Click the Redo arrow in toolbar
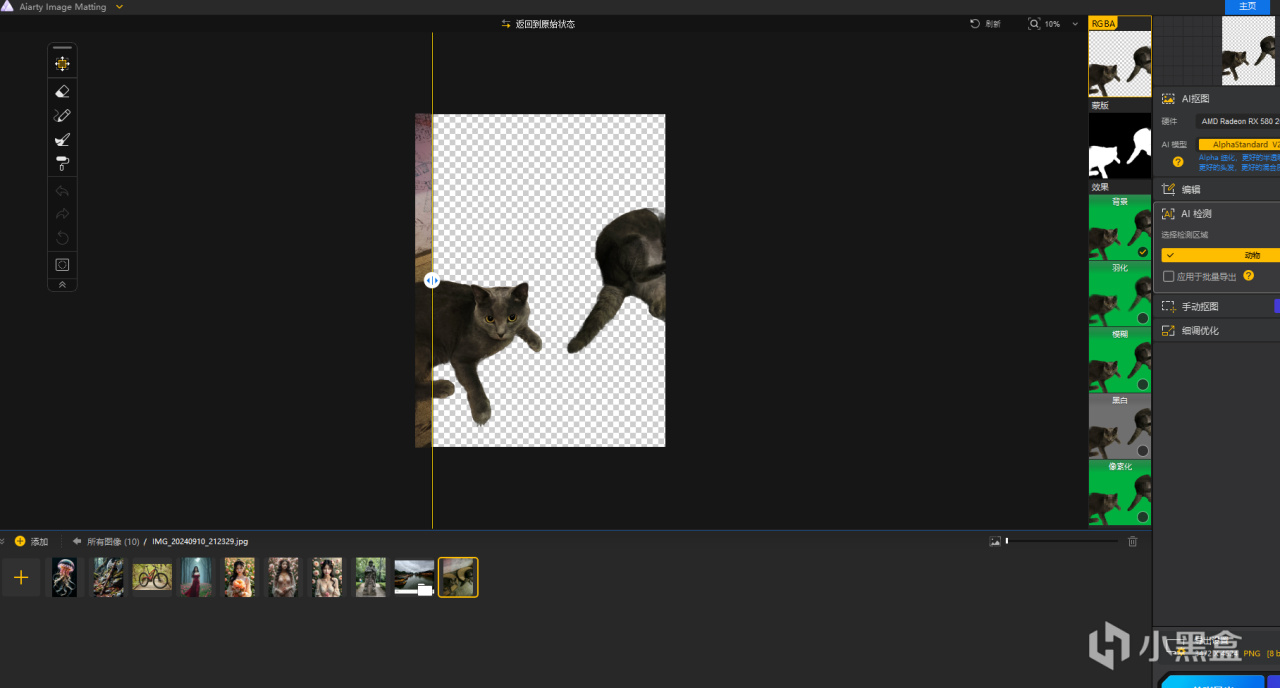 click(x=62, y=214)
